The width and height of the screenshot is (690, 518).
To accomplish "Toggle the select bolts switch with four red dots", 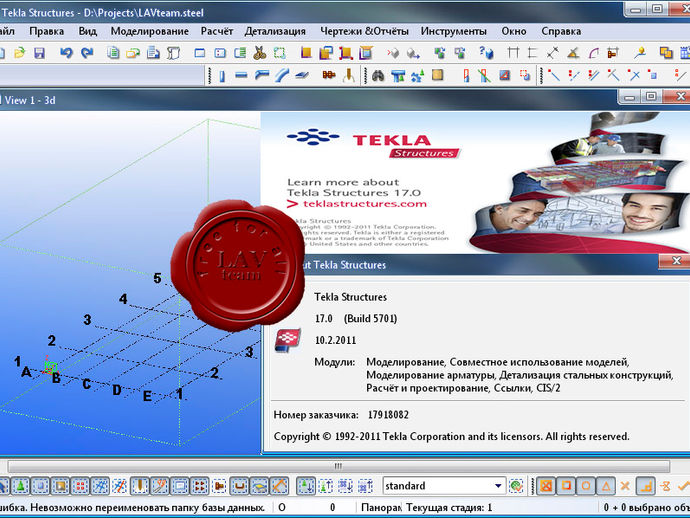I will pos(199,486).
